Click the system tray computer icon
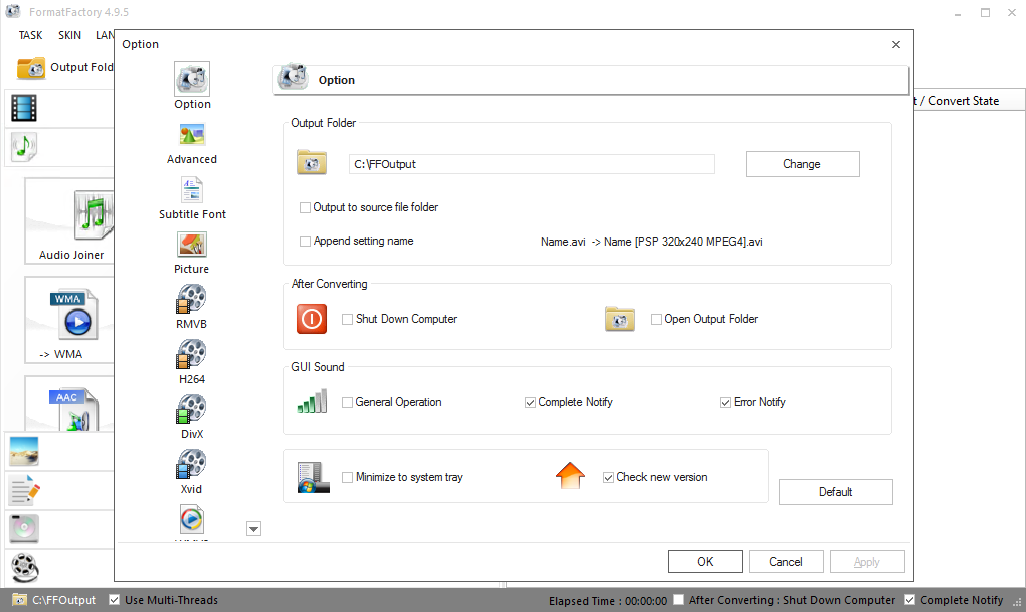The image size is (1026, 612). [x=313, y=477]
